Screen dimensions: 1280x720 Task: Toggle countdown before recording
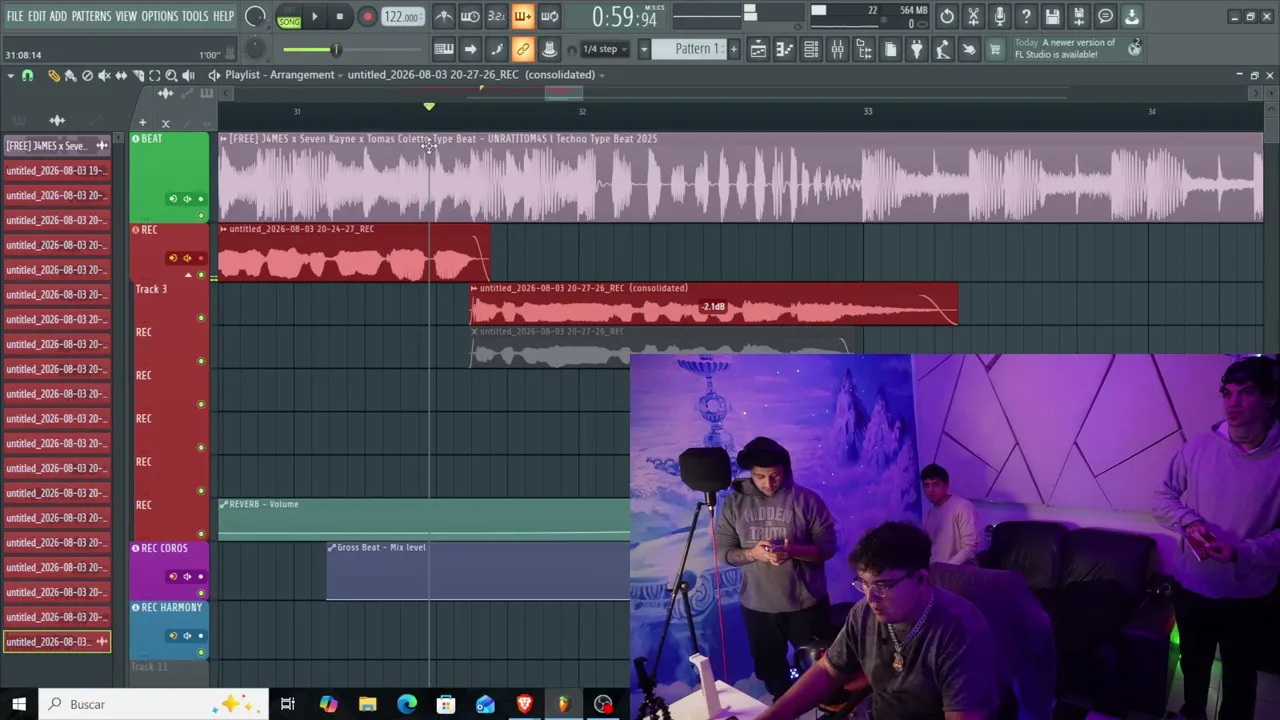coord(496,16)
